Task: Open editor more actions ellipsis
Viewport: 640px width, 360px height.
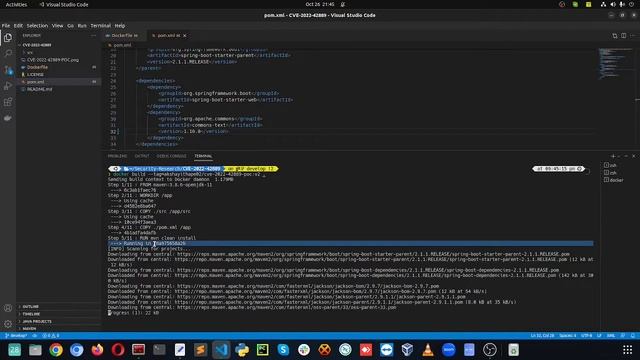Action: coord(633,36)
